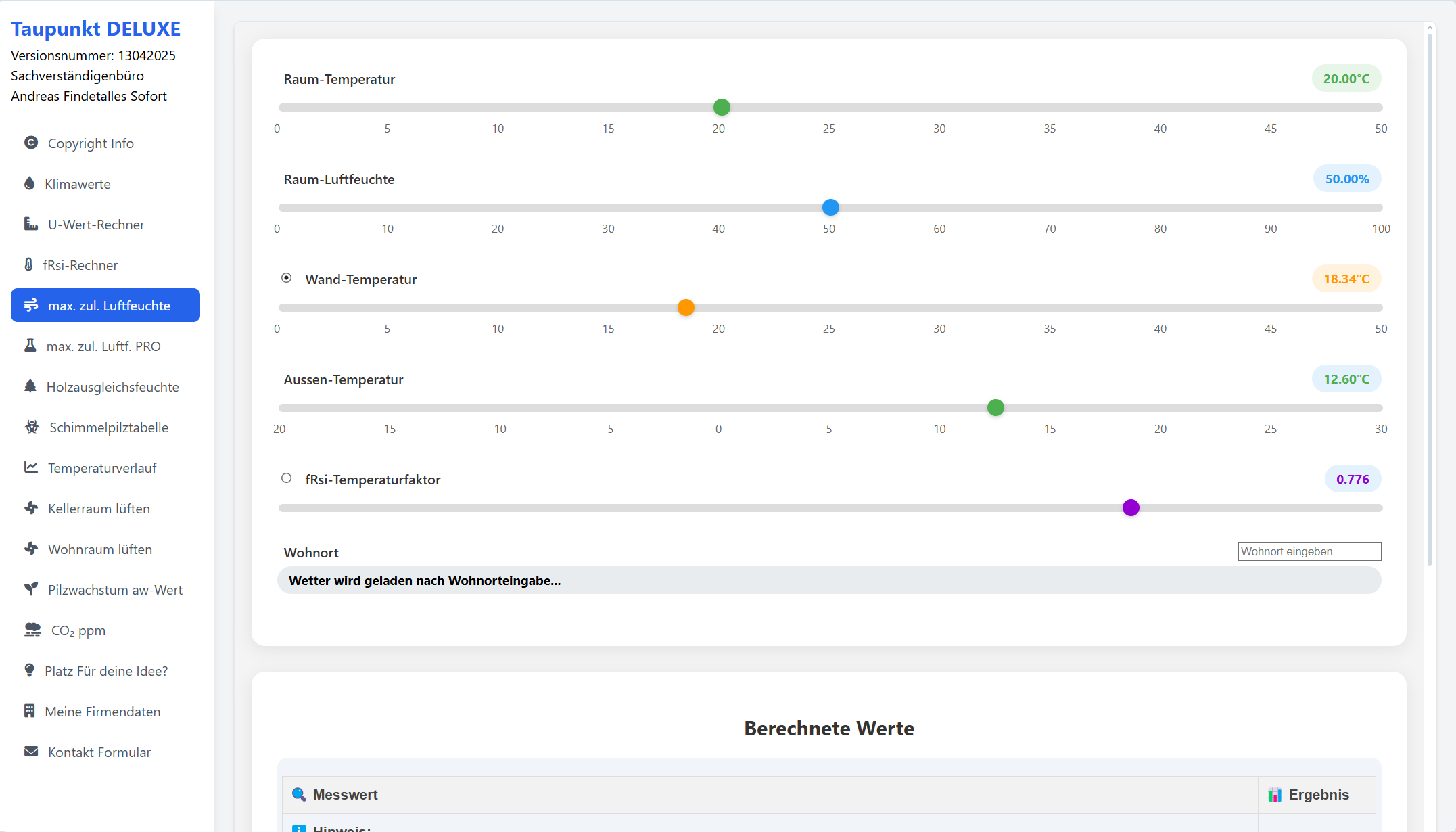Click the 20.00°C room temperature value

(x=1346, y=78)
